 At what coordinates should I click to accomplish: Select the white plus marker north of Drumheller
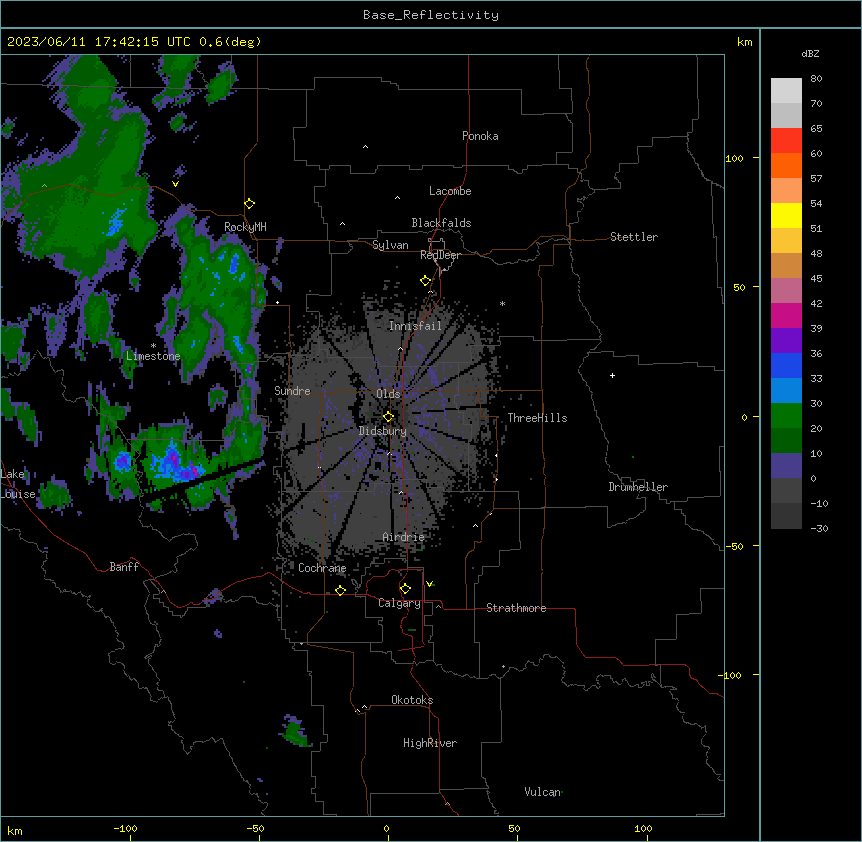tap(612, 375)
